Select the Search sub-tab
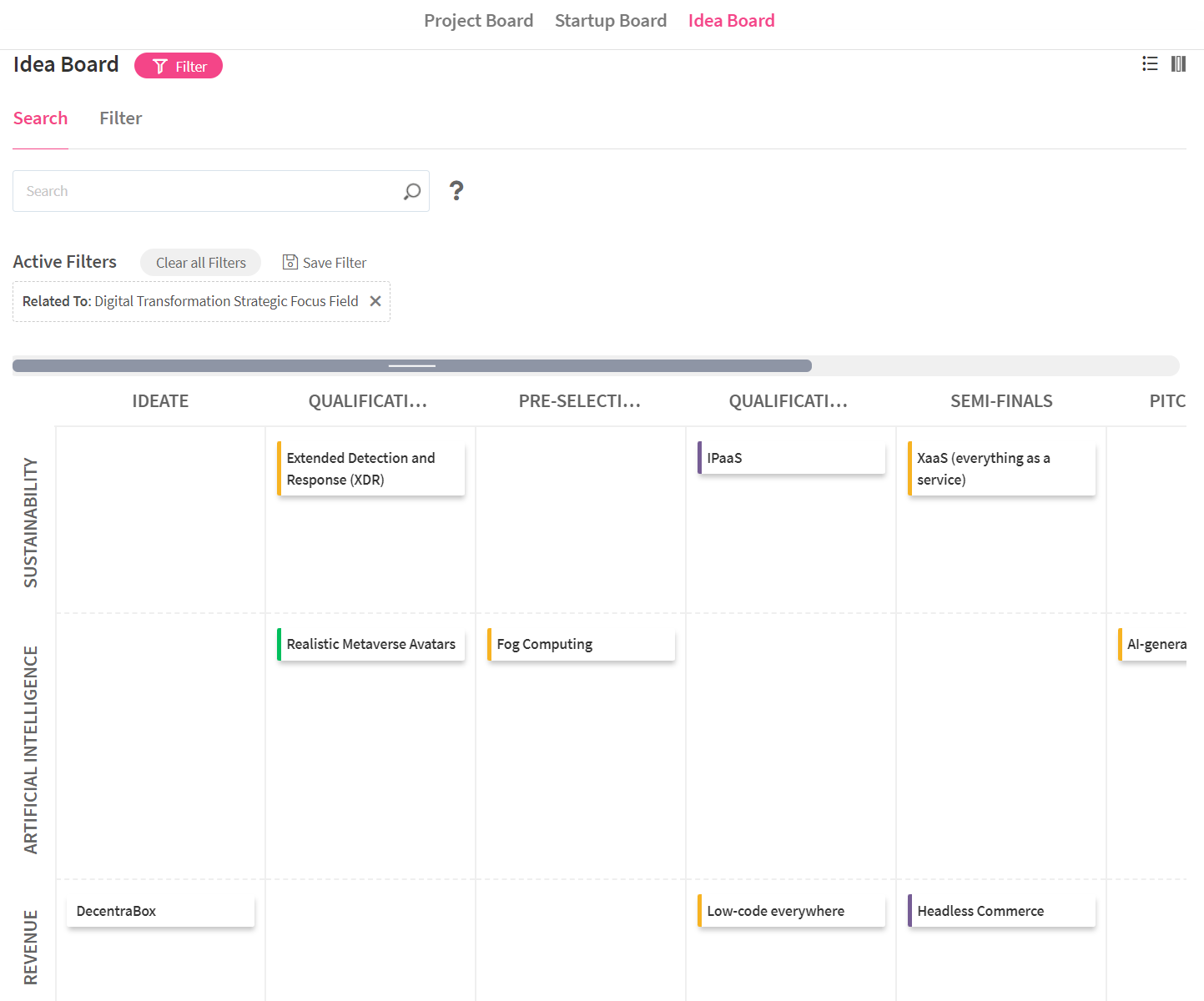 pyautogui.click(x=40, y=118)
